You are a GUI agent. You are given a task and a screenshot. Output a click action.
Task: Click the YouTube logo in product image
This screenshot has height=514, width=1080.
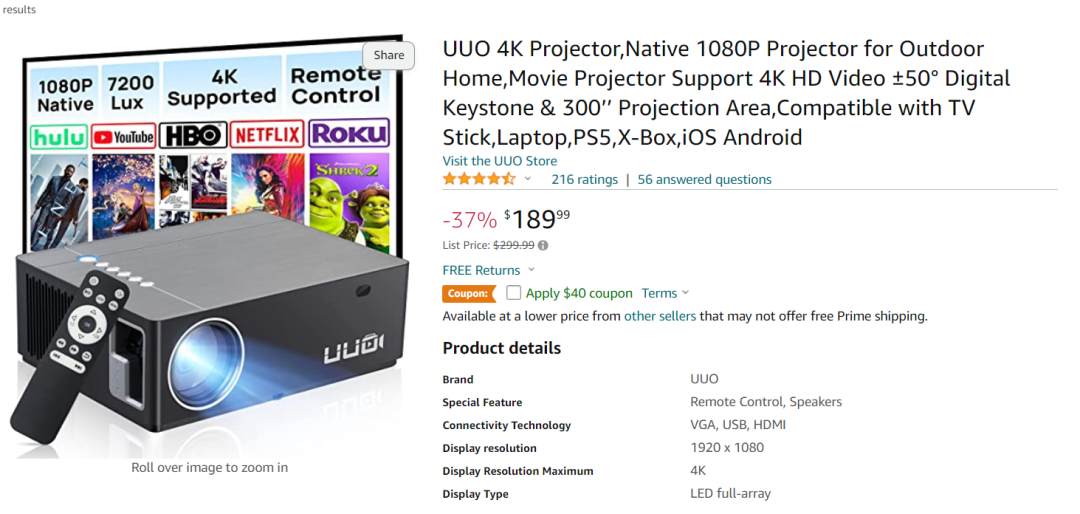123,136
